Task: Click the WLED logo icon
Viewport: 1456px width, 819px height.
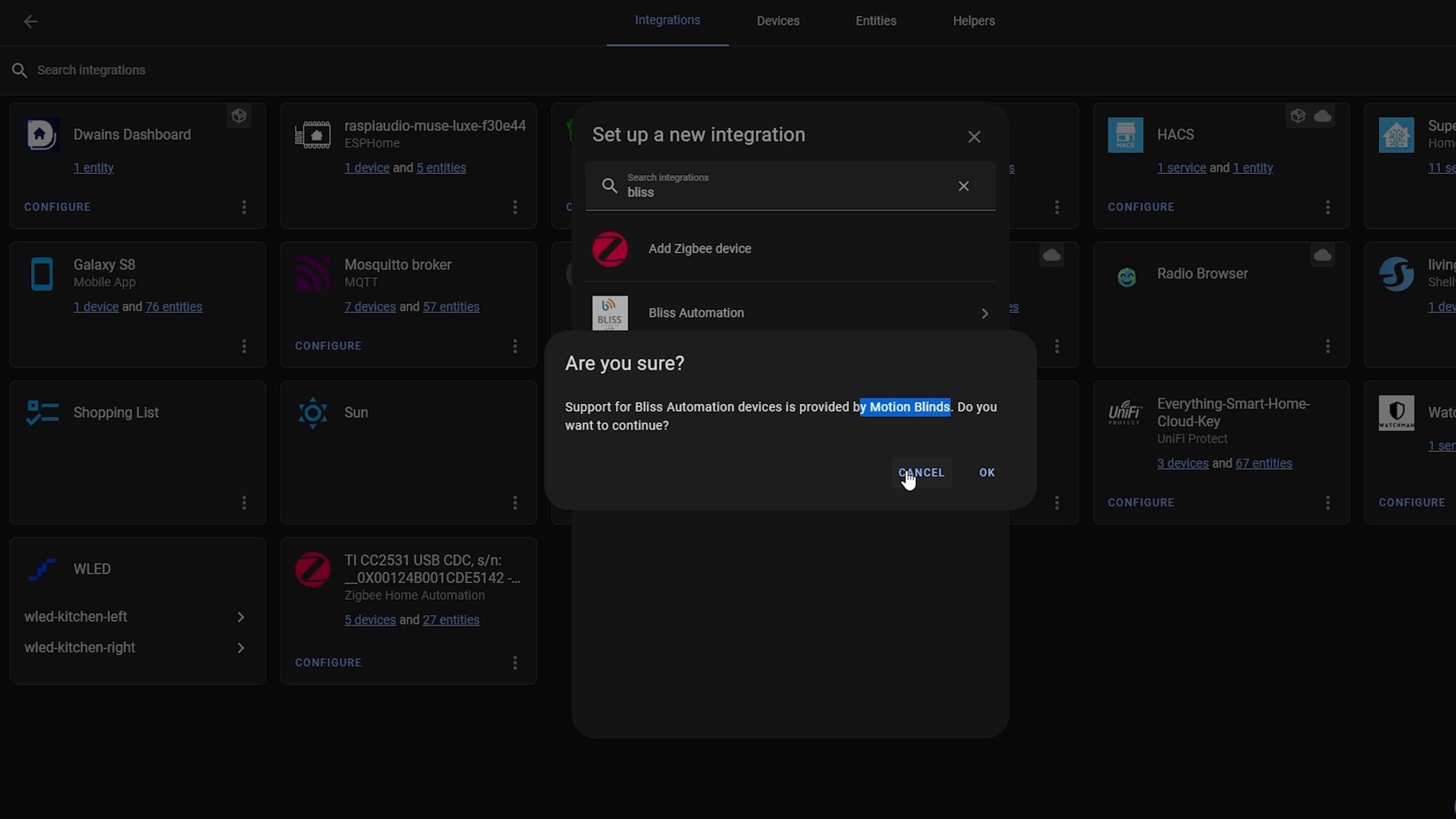Action: coord(41,569)
